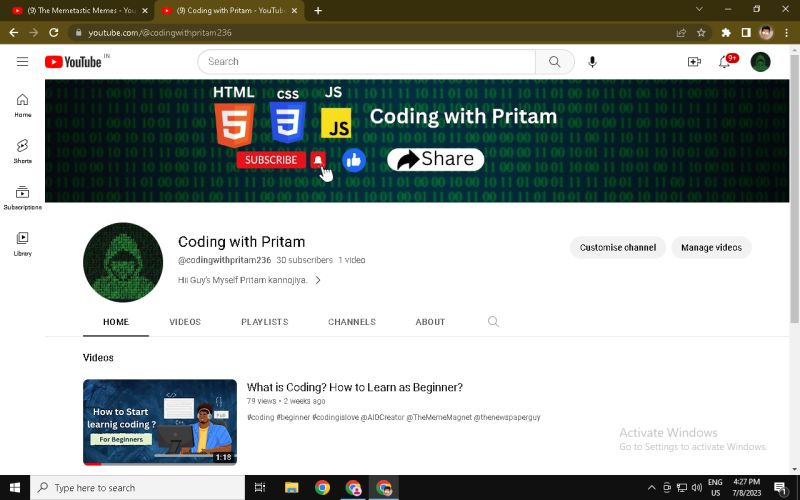Expand channel description chevron
The height and width of the screenshot is (500, 800).
click(317, 280)
